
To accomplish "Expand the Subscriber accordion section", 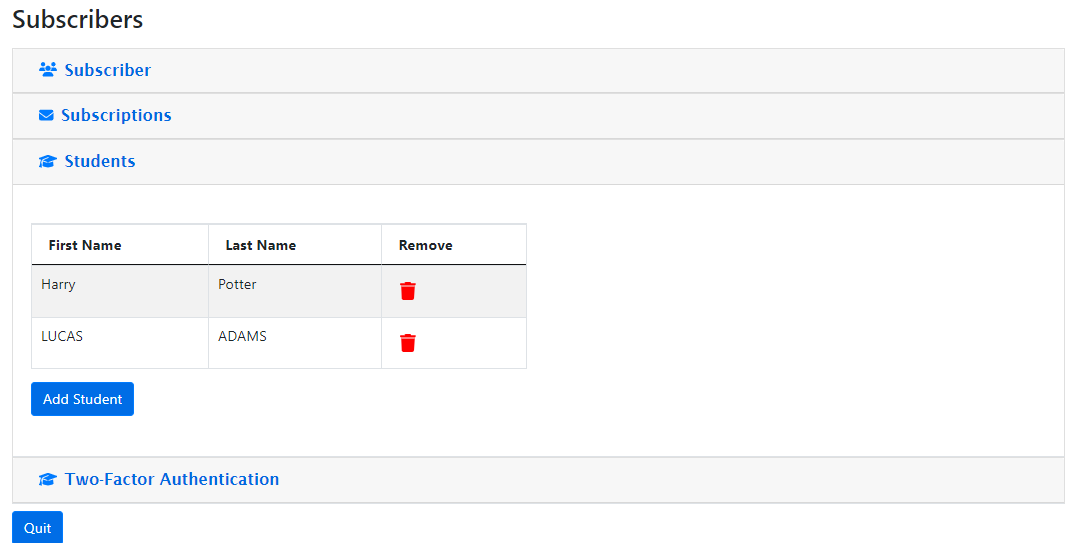I will pos(107,70).
